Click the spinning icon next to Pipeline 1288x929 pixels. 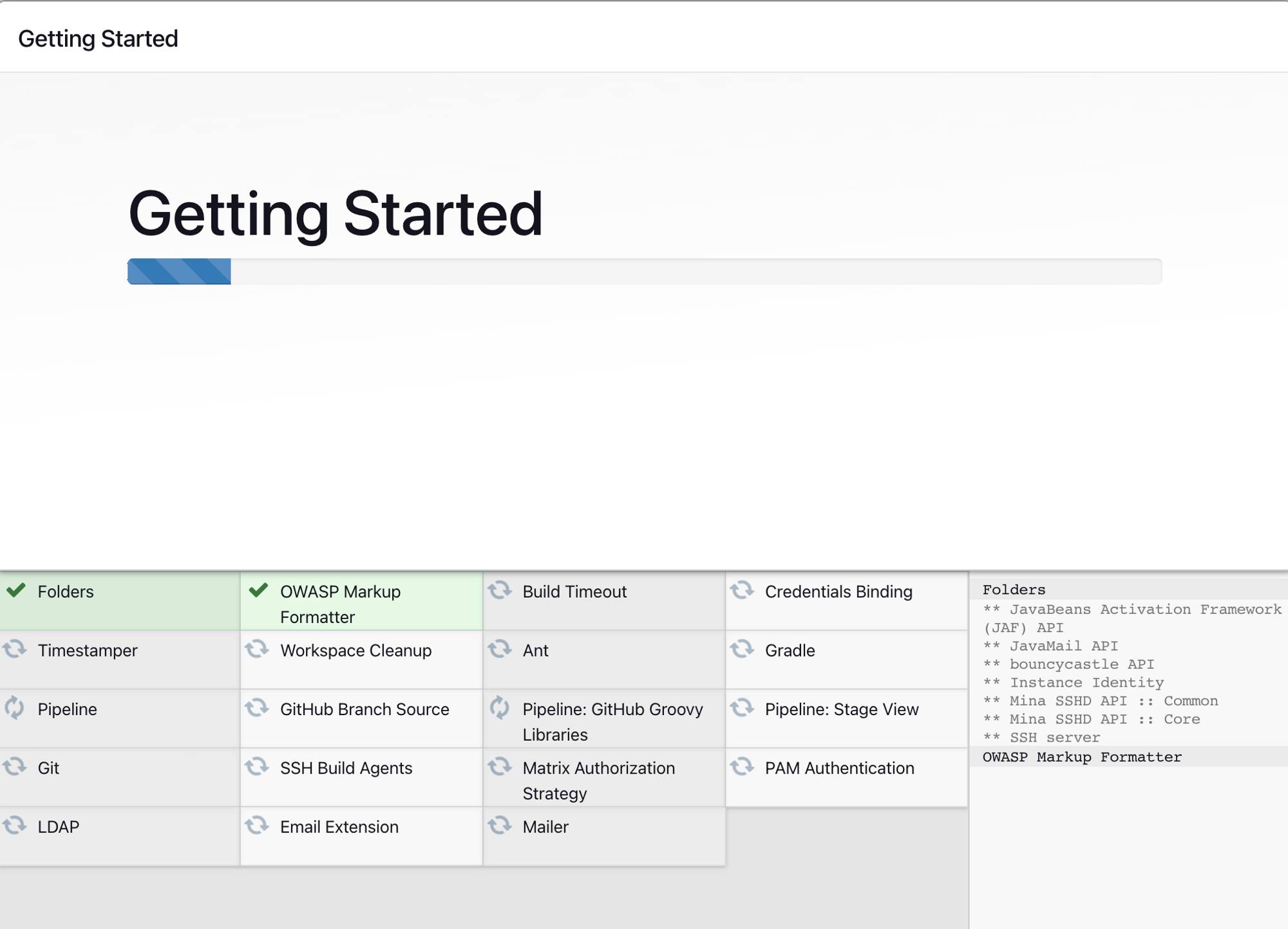pyautogui.click(x=14, y=708)
